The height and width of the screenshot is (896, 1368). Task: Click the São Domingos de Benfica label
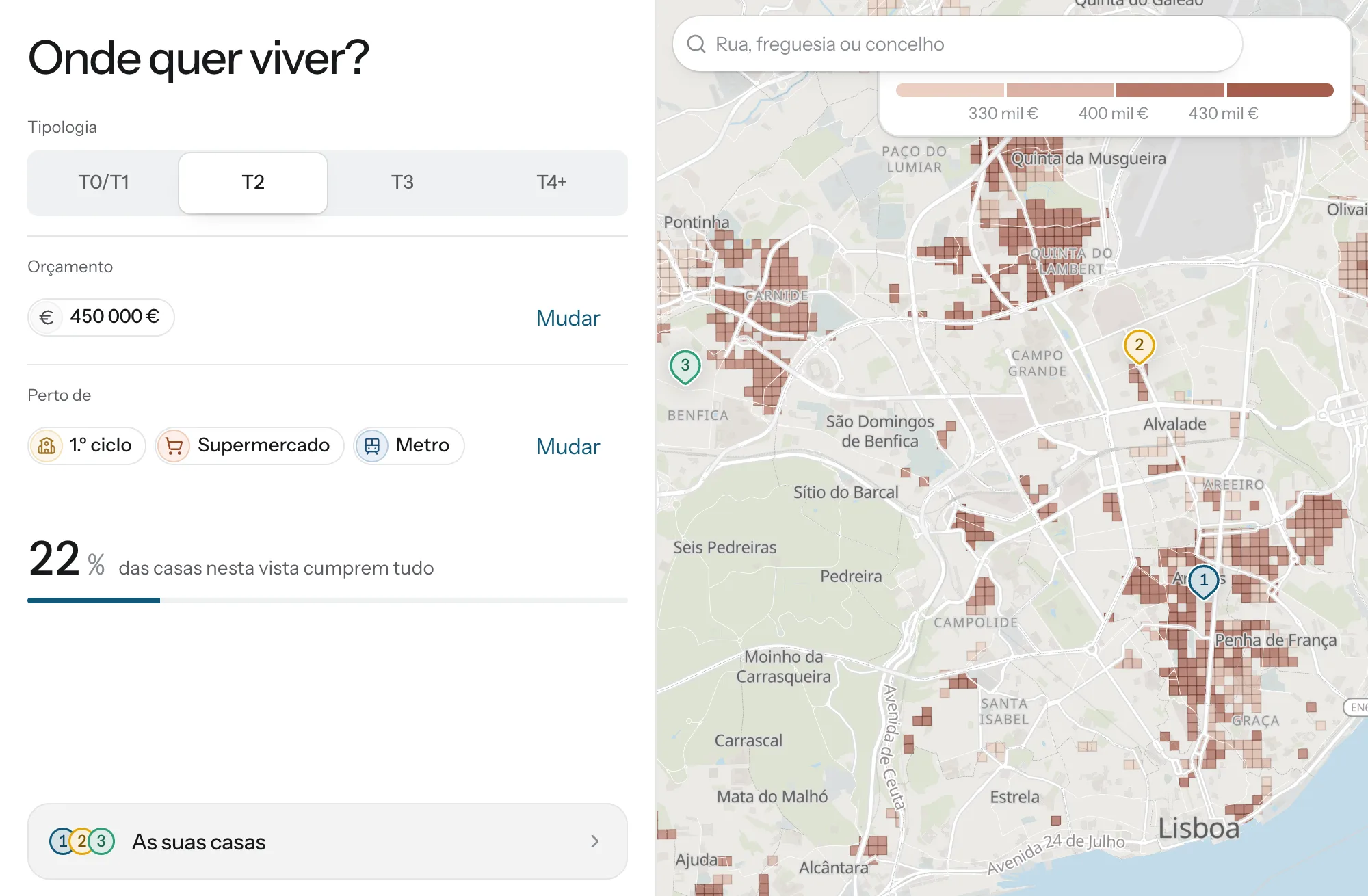880,432
